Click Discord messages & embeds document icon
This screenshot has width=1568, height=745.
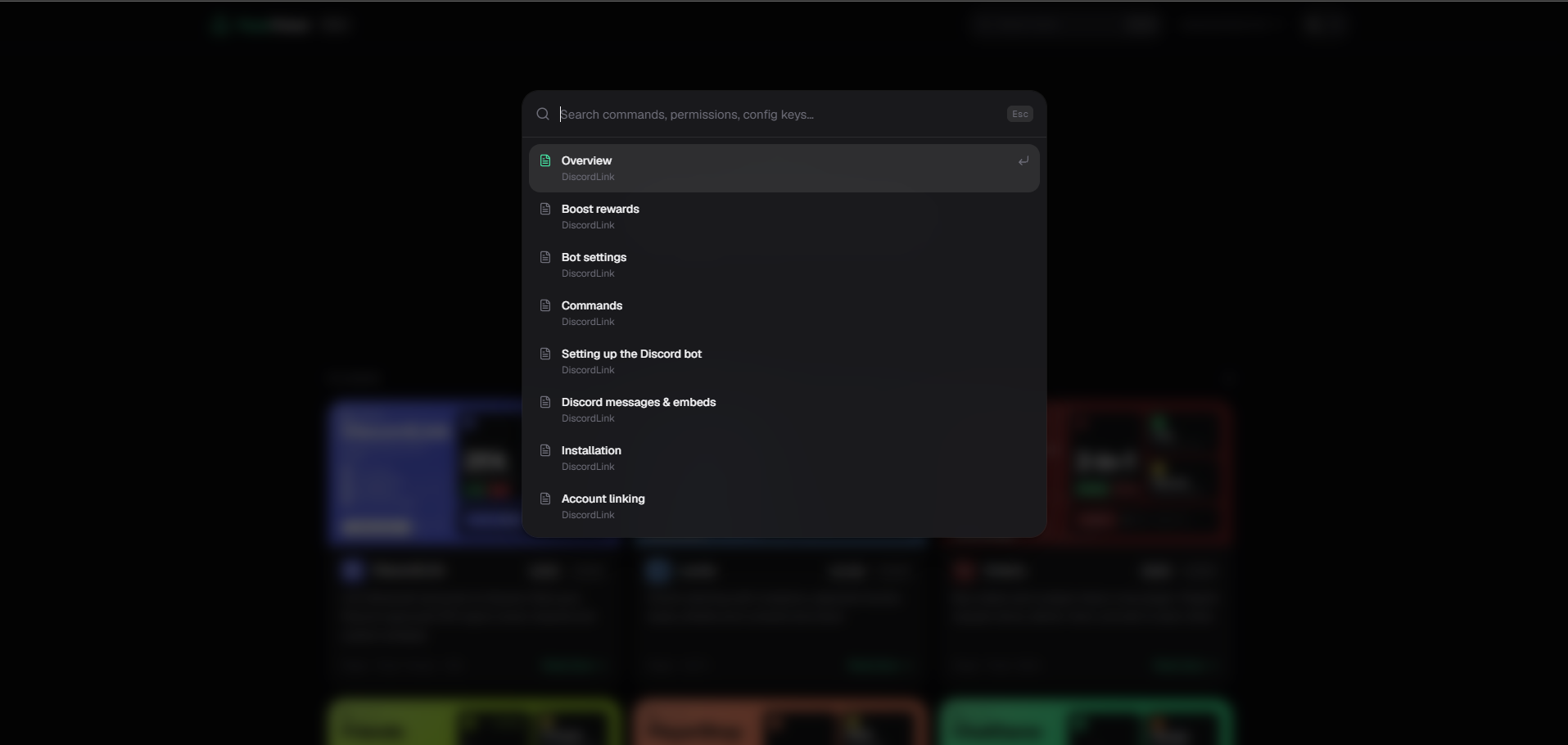(x=545, y=402)
